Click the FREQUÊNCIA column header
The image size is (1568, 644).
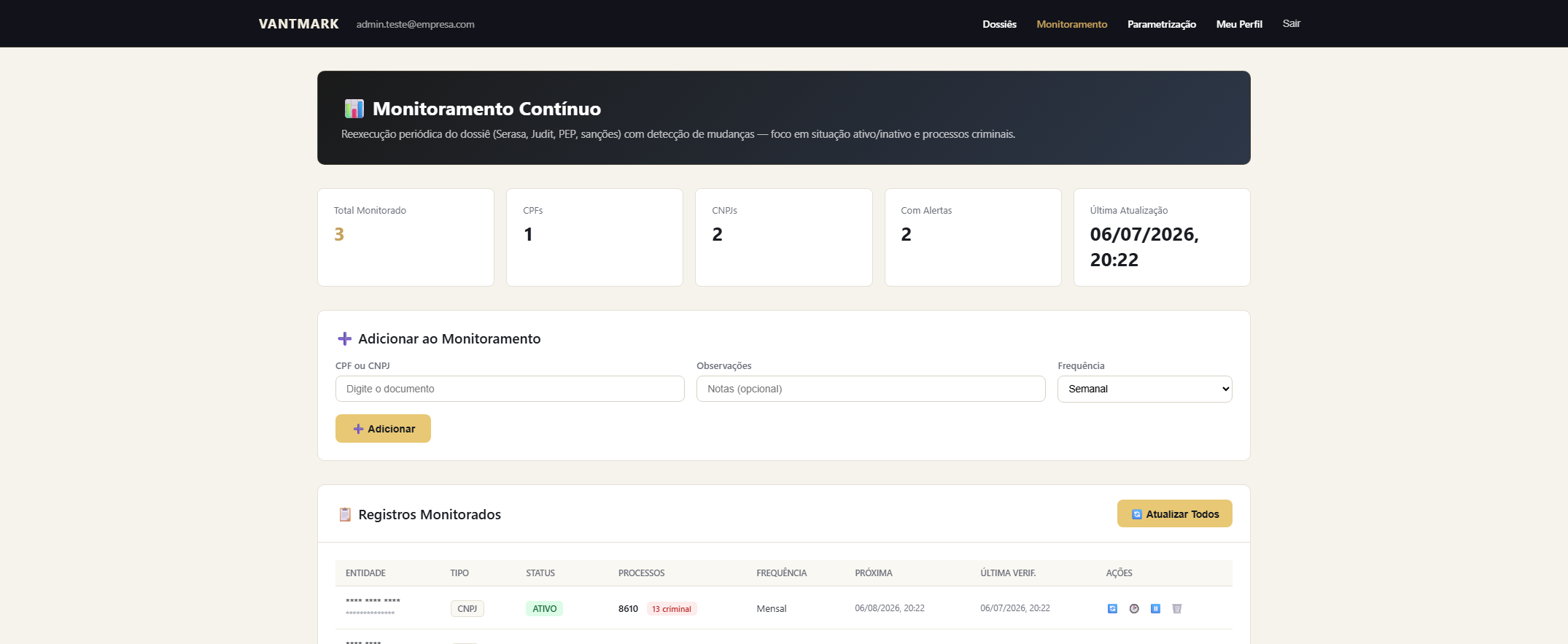pos(781,573)
